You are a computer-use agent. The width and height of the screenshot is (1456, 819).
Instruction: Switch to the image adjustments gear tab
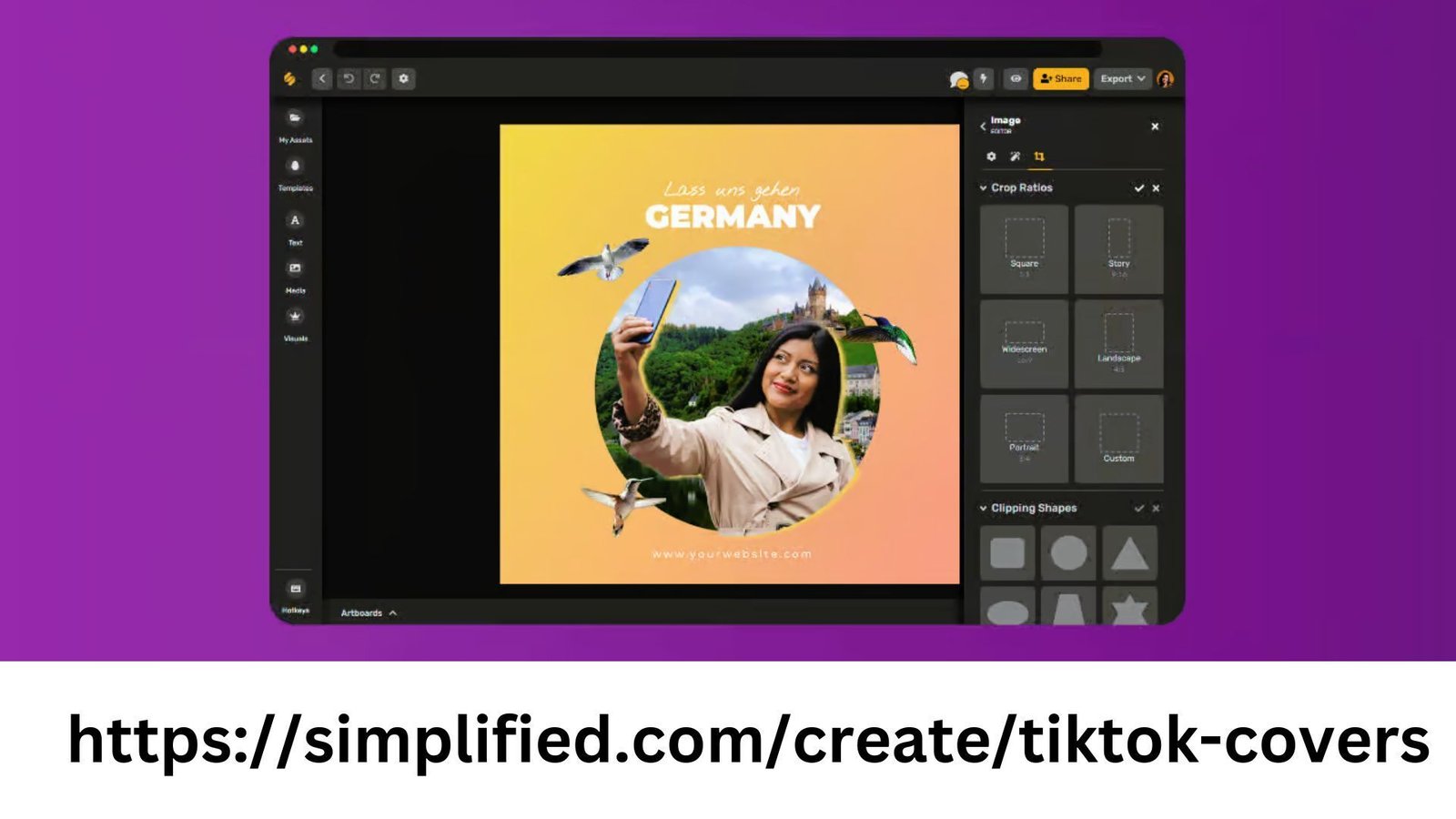(992, 157)
